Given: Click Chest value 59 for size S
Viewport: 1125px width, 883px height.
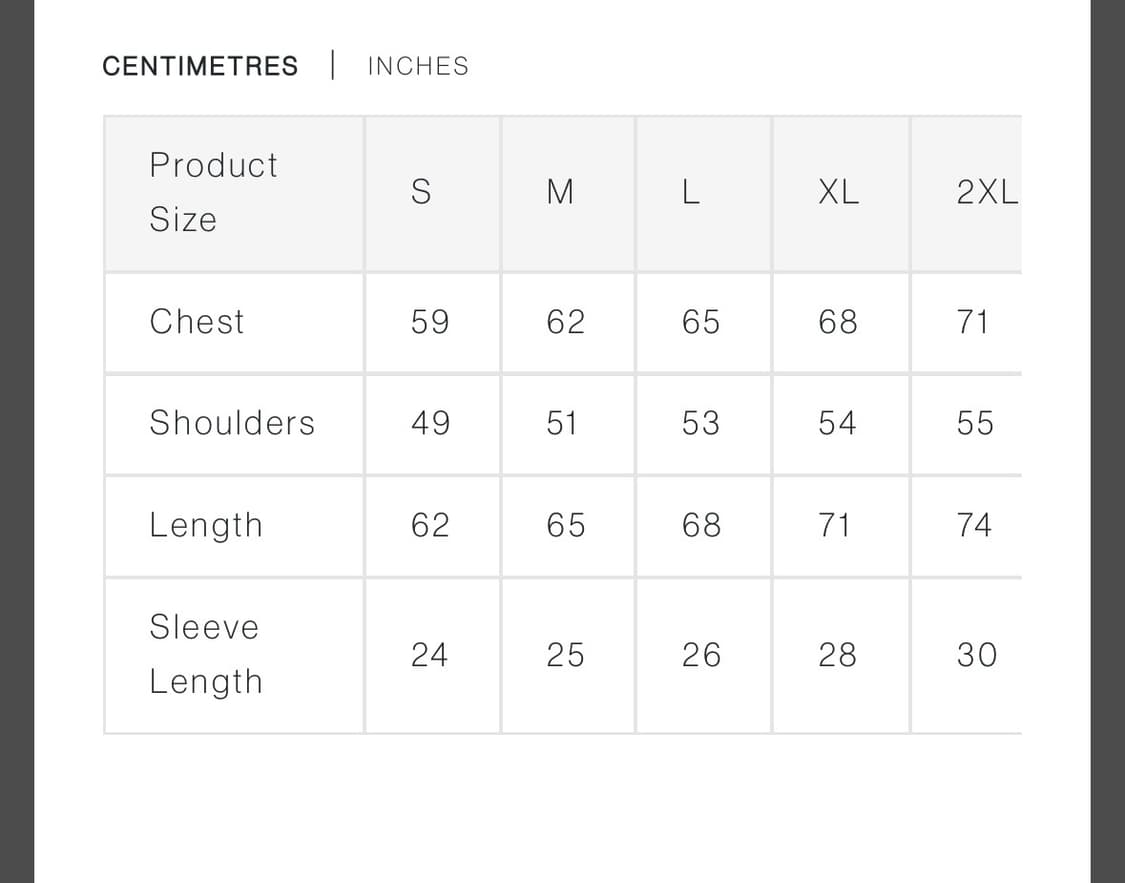Looking at the screenshot, I should pyautogui.click(x=430, y=322).
